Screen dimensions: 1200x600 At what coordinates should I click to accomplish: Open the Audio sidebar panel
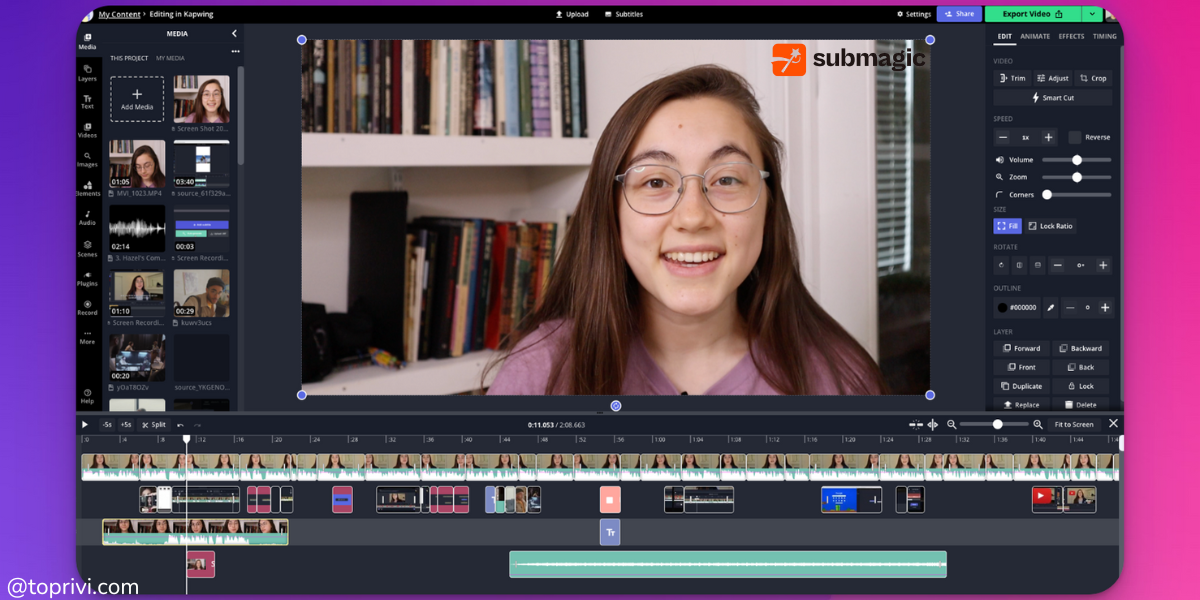(x=87, y=217)
